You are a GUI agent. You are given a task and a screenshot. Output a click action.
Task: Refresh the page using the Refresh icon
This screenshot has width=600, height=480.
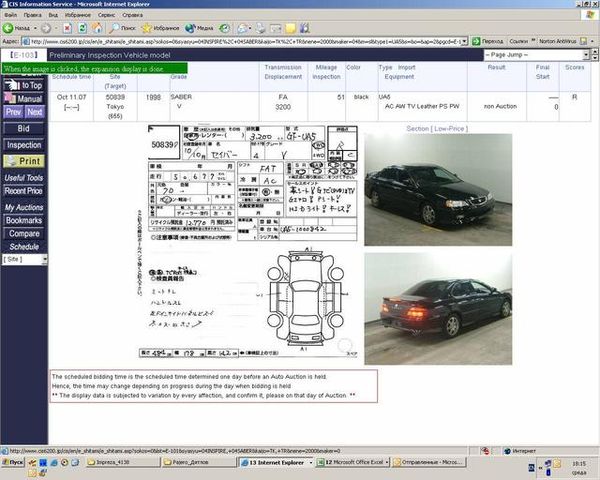[82, 28]
